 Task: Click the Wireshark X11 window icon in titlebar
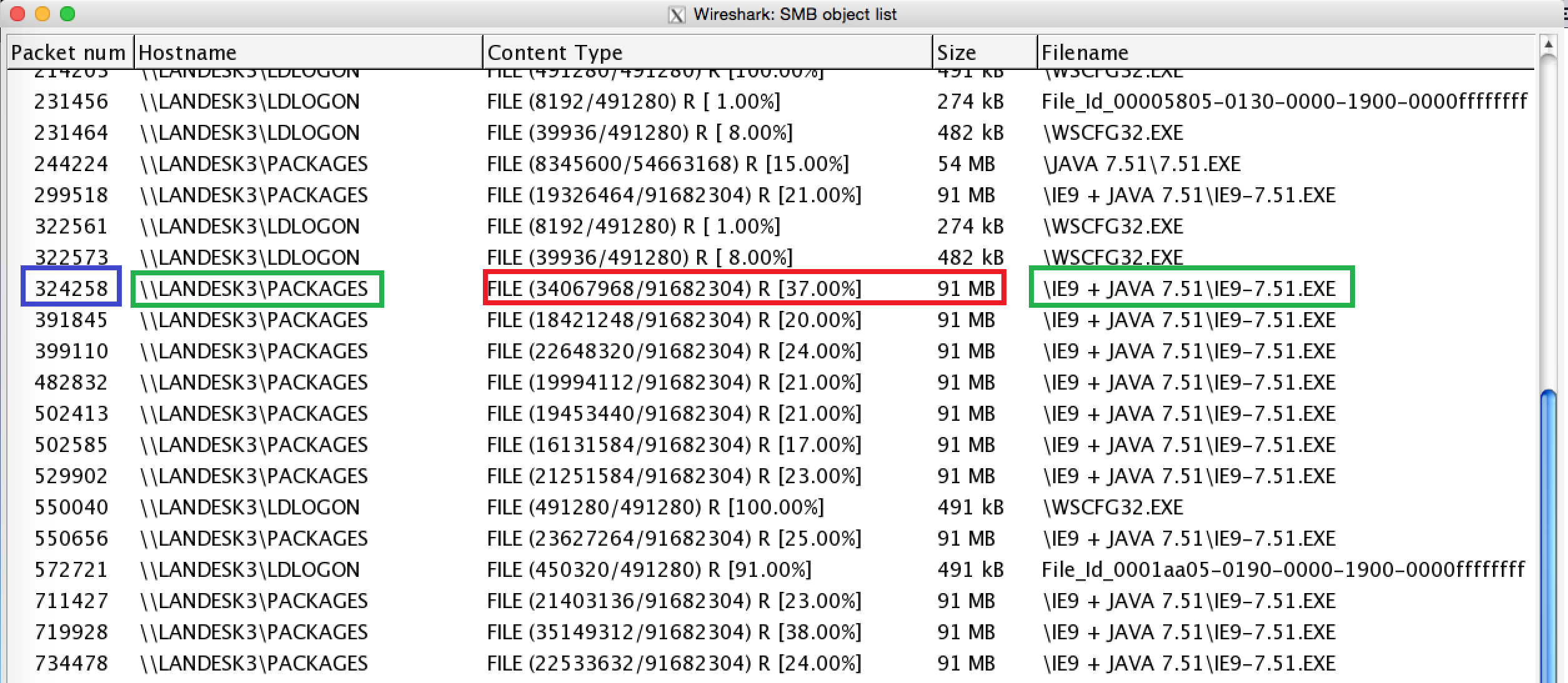677,14
